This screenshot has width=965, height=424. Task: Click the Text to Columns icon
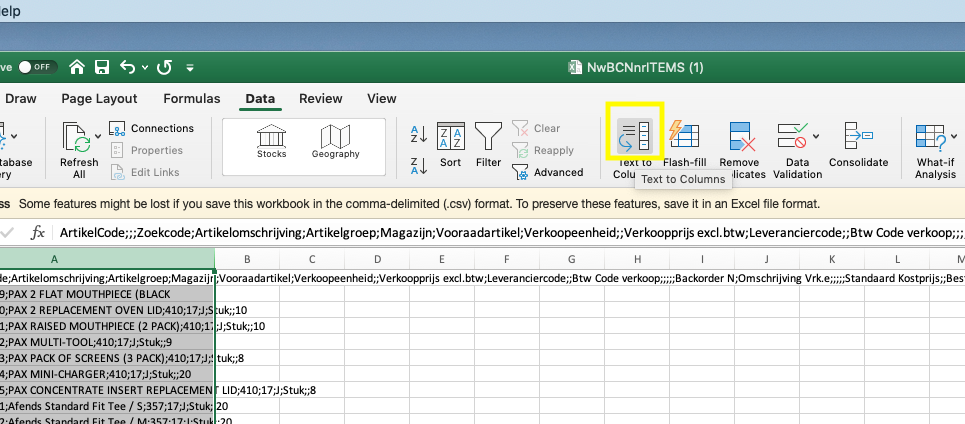(635, 137)
